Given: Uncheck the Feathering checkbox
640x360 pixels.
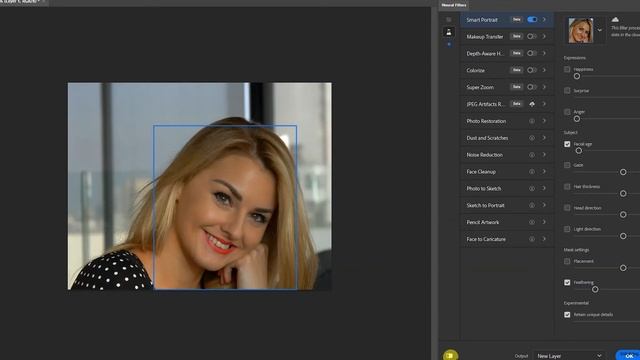Looking at the screenshot, I should 567,282.
